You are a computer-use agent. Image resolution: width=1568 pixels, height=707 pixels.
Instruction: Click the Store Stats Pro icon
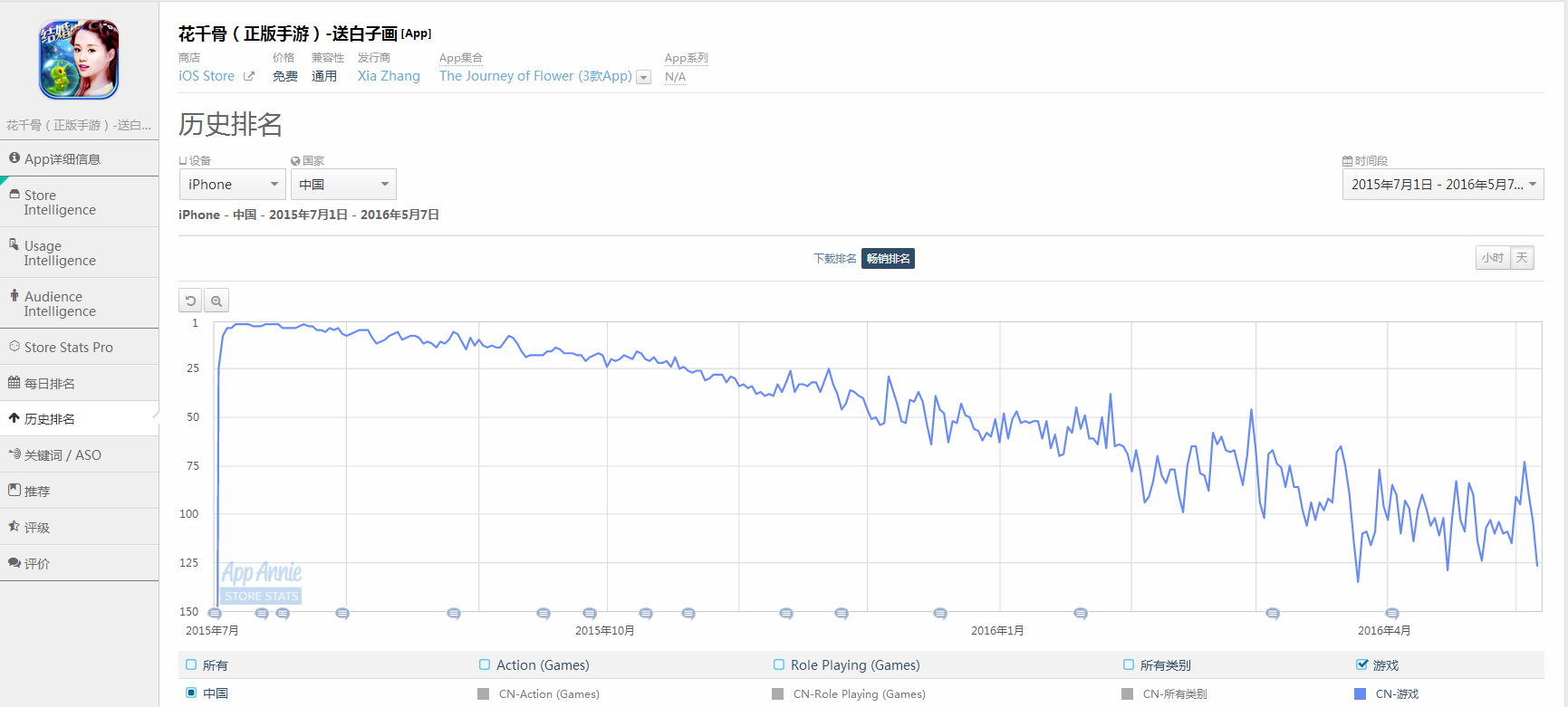pyautogui.click(x=14, y=346)
